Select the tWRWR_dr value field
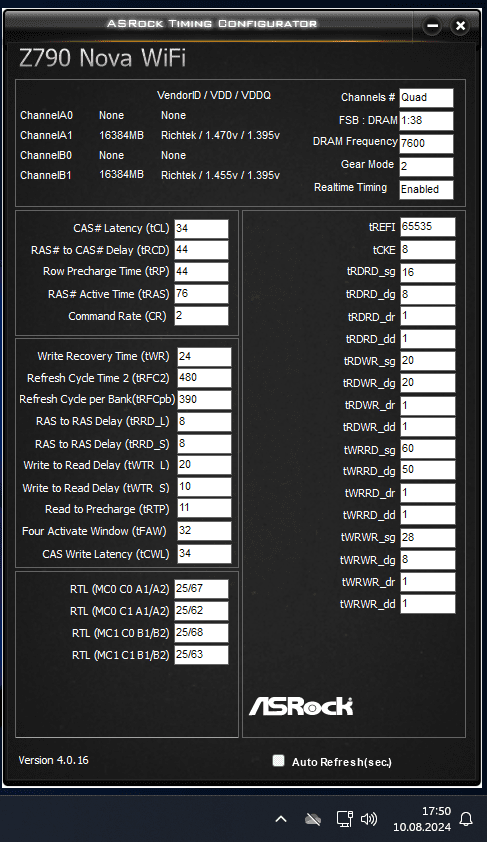Viewport: 487px width, 842px height. point(428,582)
